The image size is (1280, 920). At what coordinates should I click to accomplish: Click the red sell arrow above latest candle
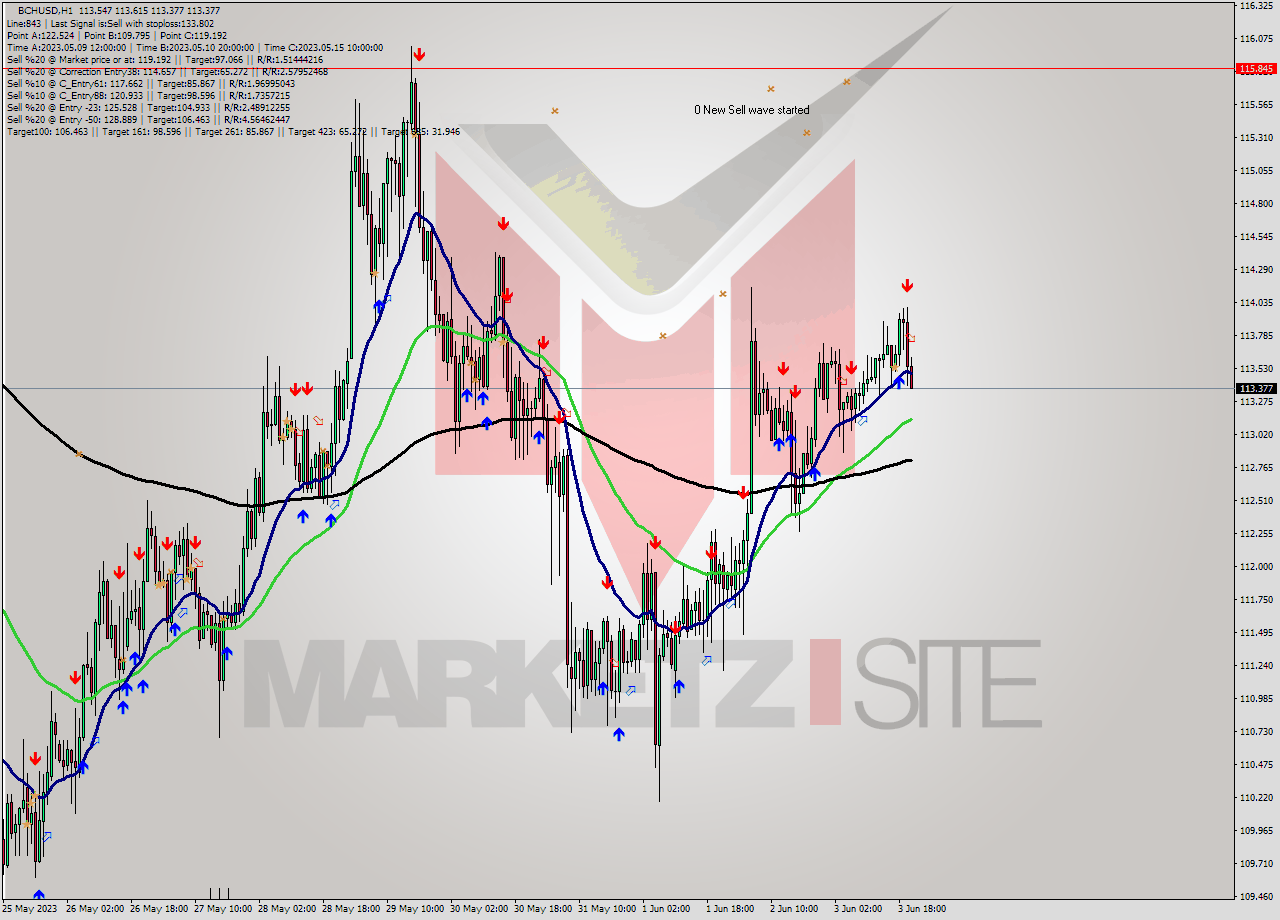[907, 286]
